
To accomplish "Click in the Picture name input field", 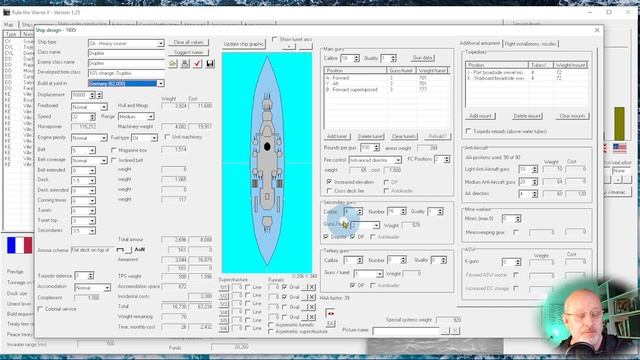I will point(406,331).
